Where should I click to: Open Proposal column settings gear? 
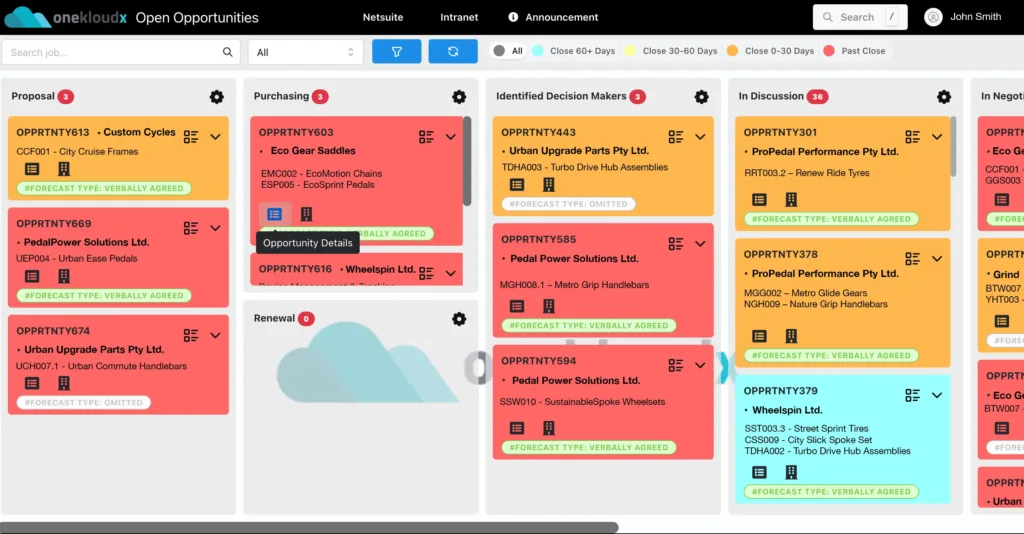217,97
